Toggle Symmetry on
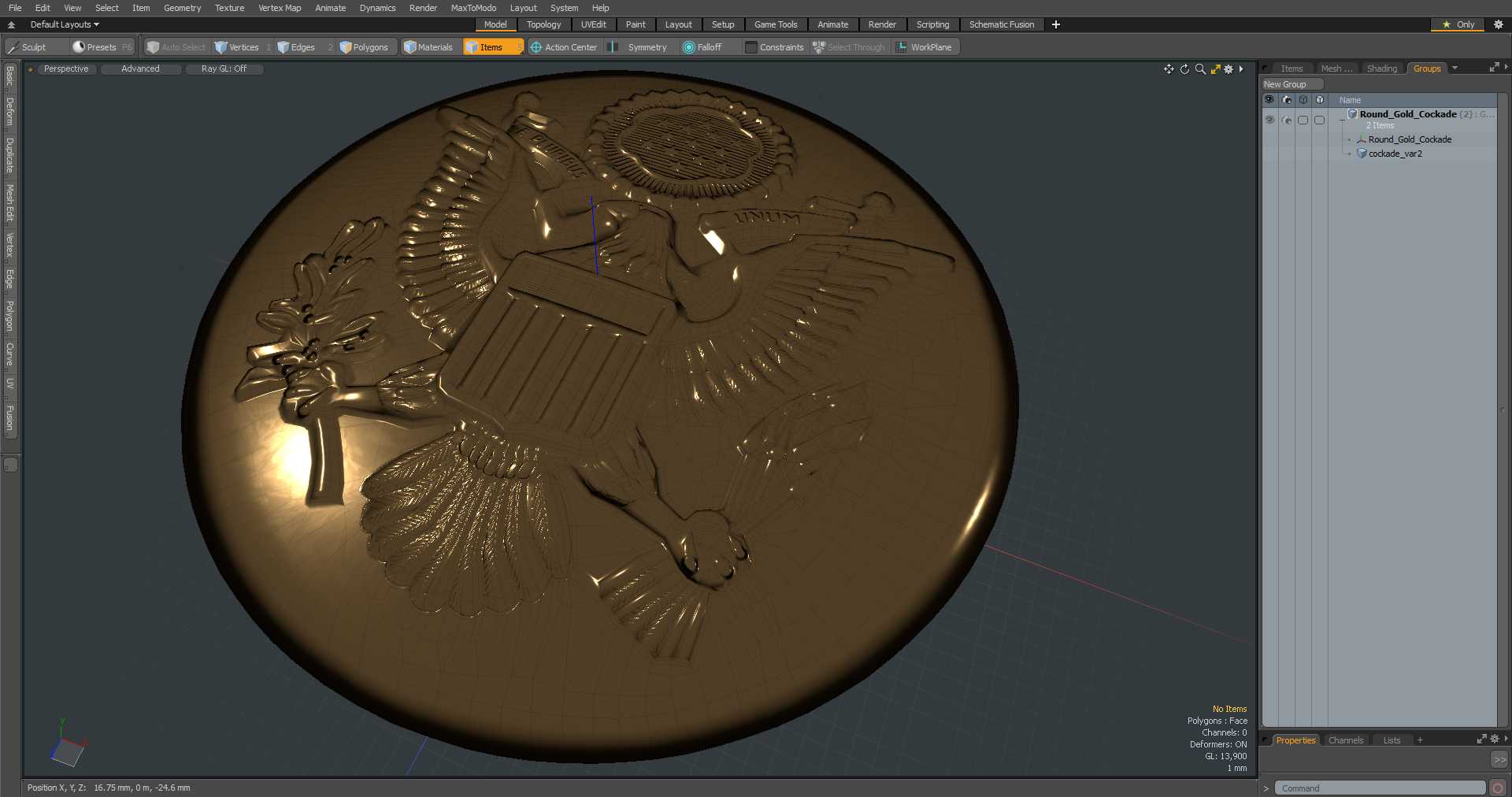This screenshot has height=797, width=1512. [x=639, y=47]
